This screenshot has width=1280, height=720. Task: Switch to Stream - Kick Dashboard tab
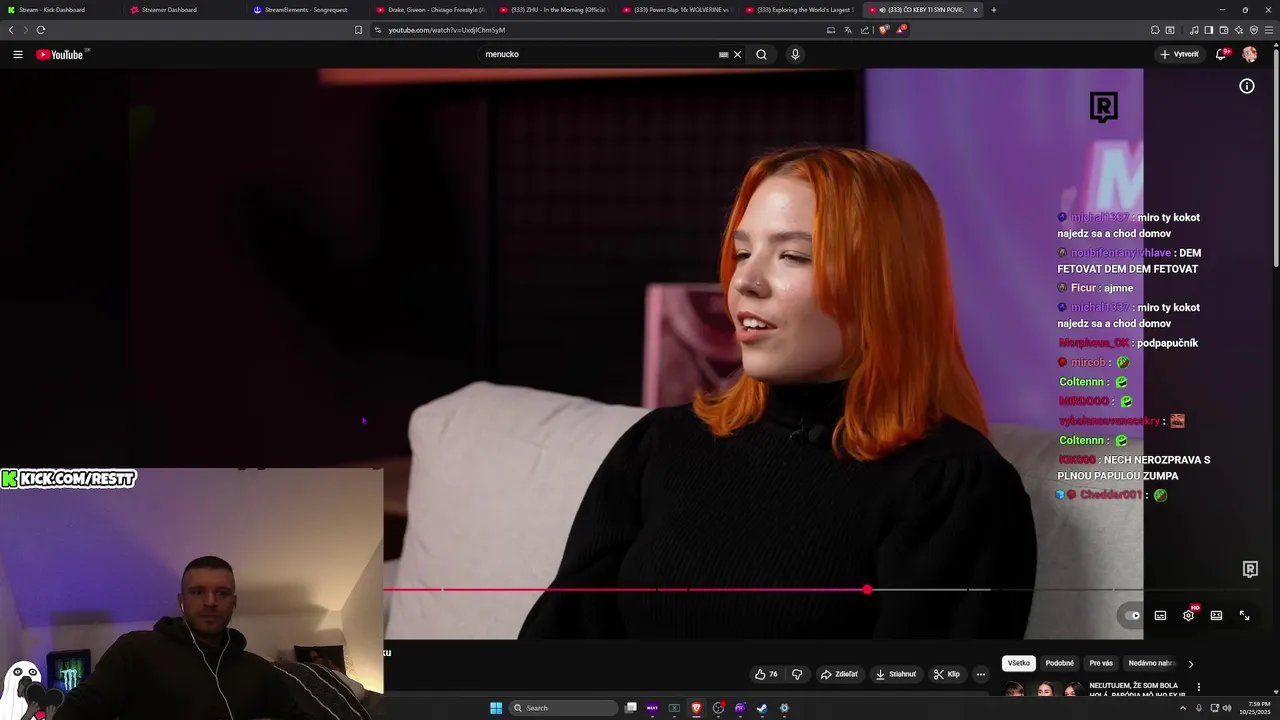coord(60,10)
